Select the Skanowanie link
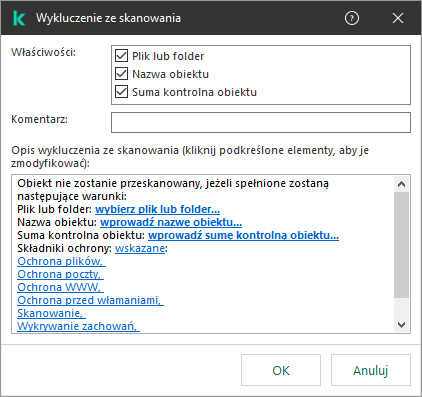This screenshot has width=422, height=397. pos(51,313)
